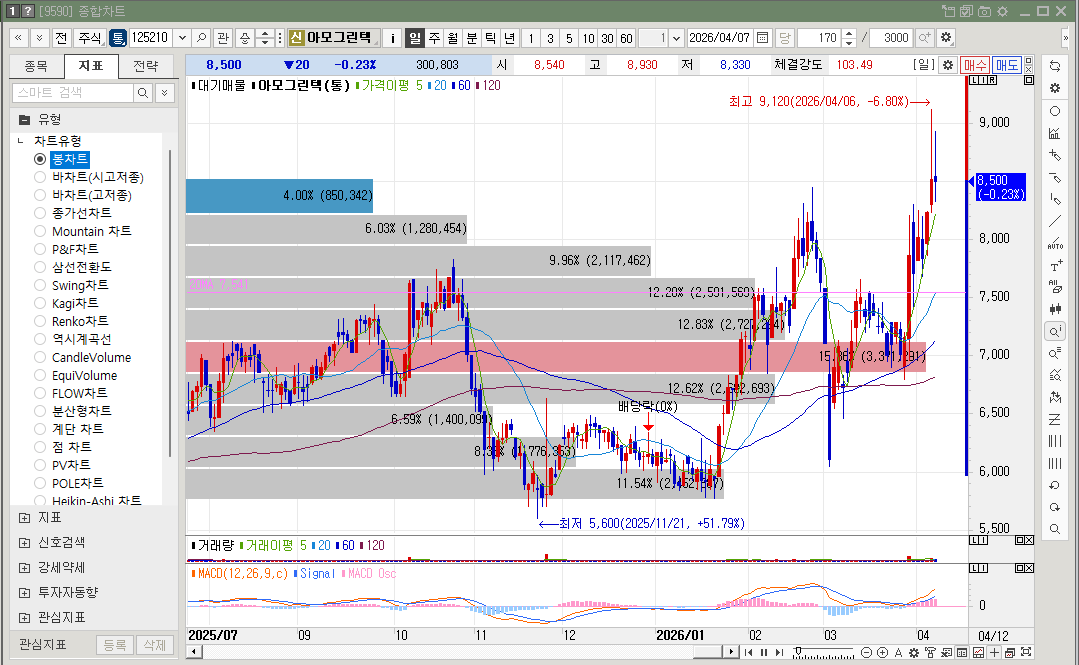The height and width of the screenshot is (665, 1079).
Task: Select the CandleVolume radio option
Action: [x=40, y=357]
